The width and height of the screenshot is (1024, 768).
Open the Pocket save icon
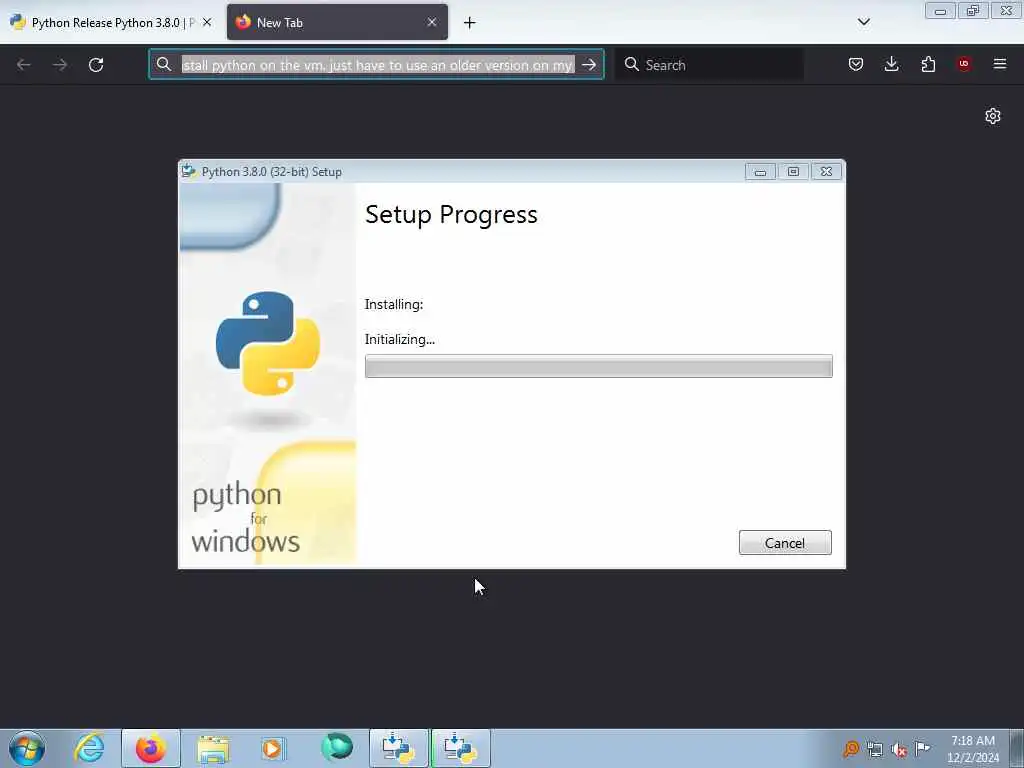pyautogui.click(x=856, y=64)
